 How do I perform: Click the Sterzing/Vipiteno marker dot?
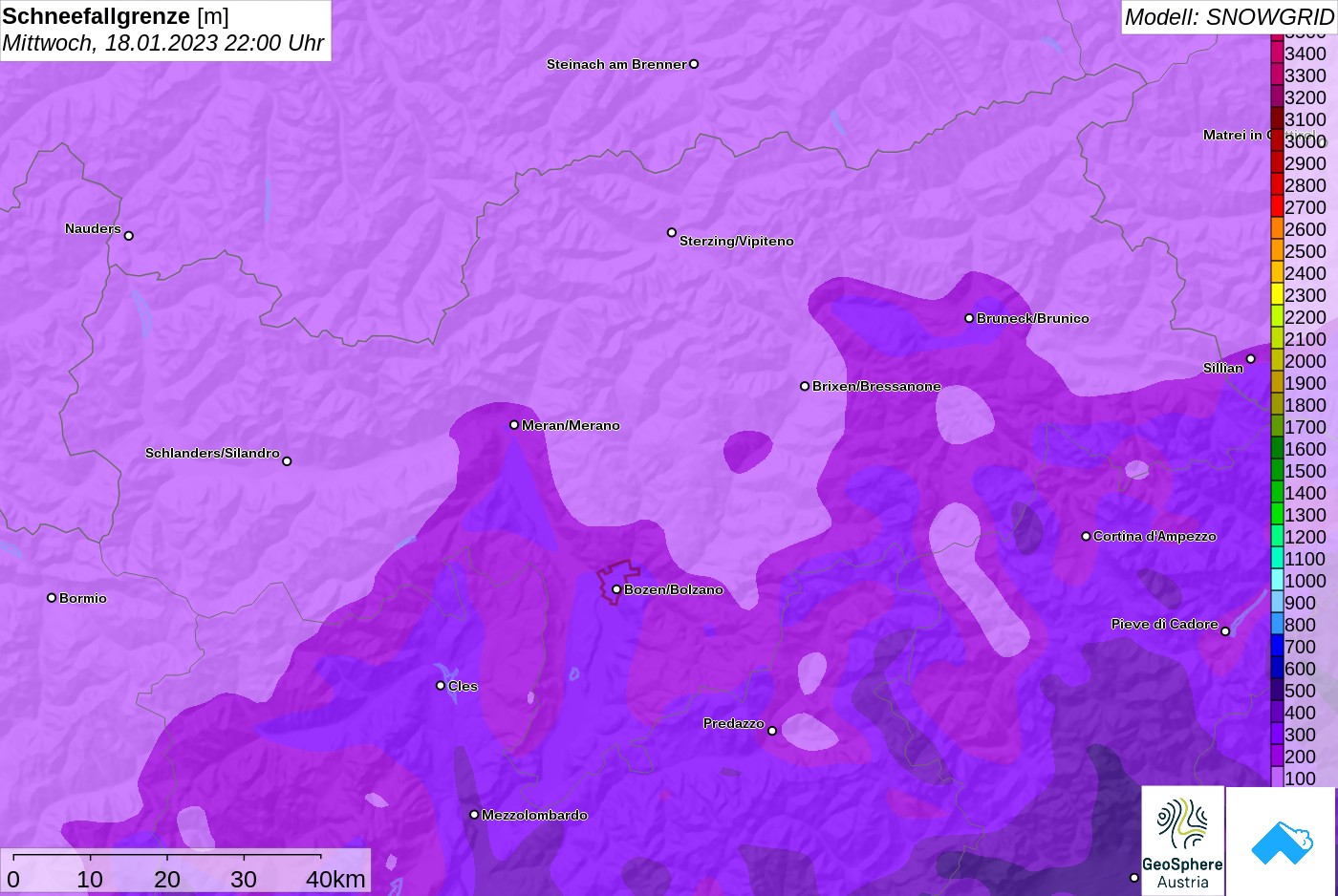coord(672,232)
